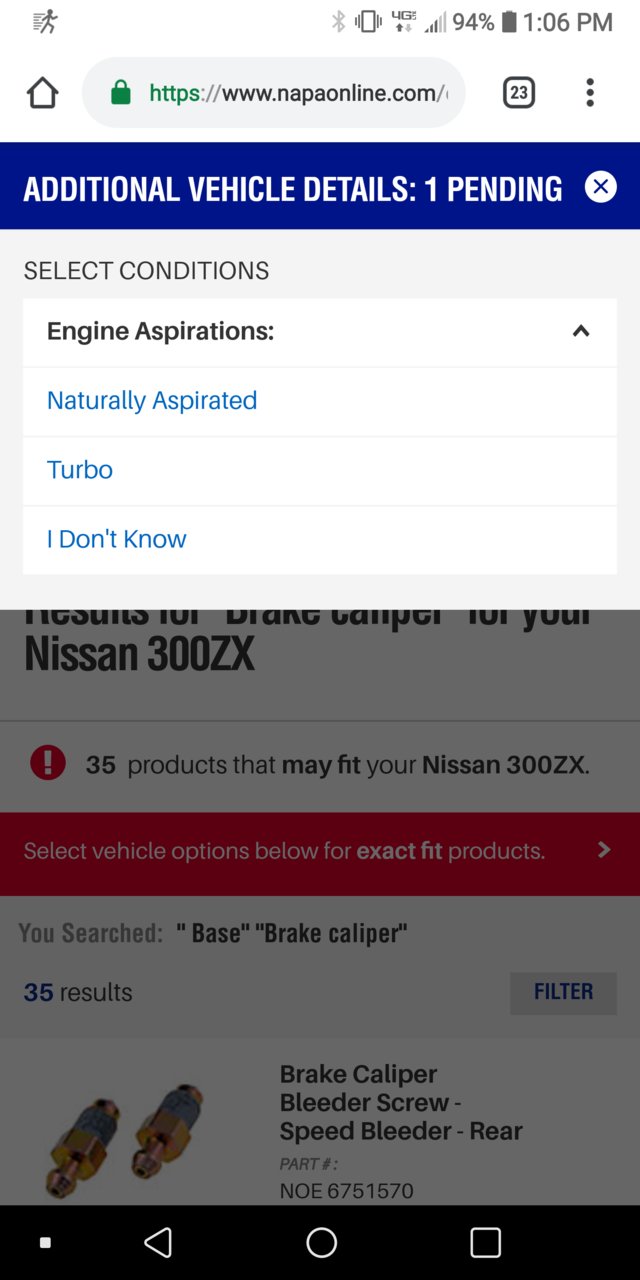Open Chrome's three-dot overflow menu
The image size is (640, 1280).
590,93
